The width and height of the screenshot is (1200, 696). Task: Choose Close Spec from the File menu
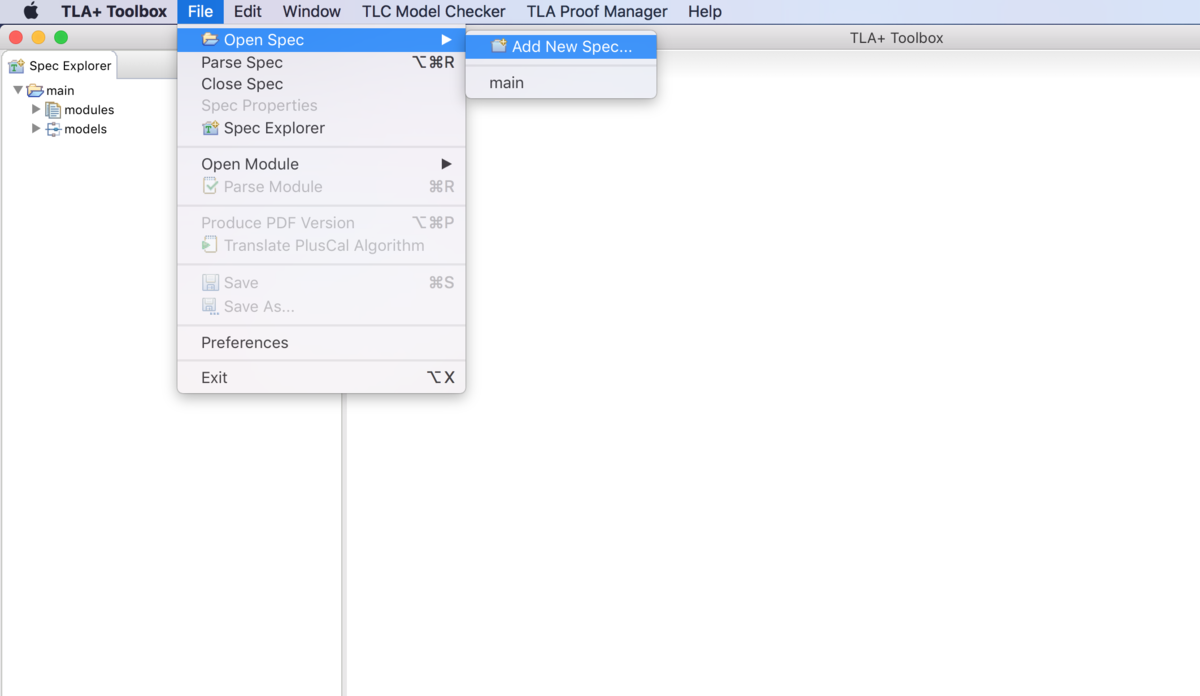point(321,84)
